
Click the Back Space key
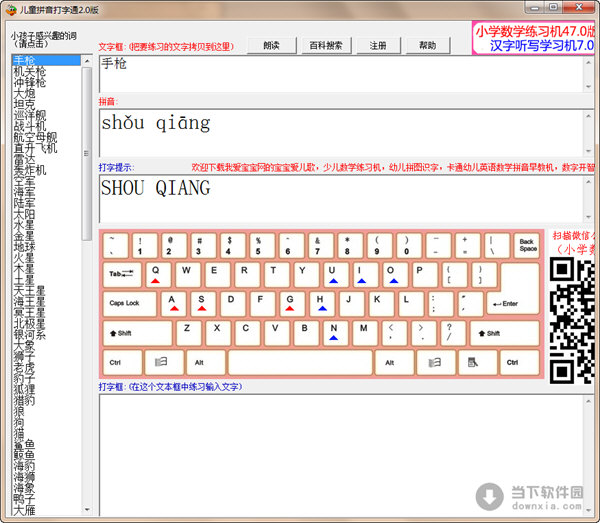[x=527, y=245]
